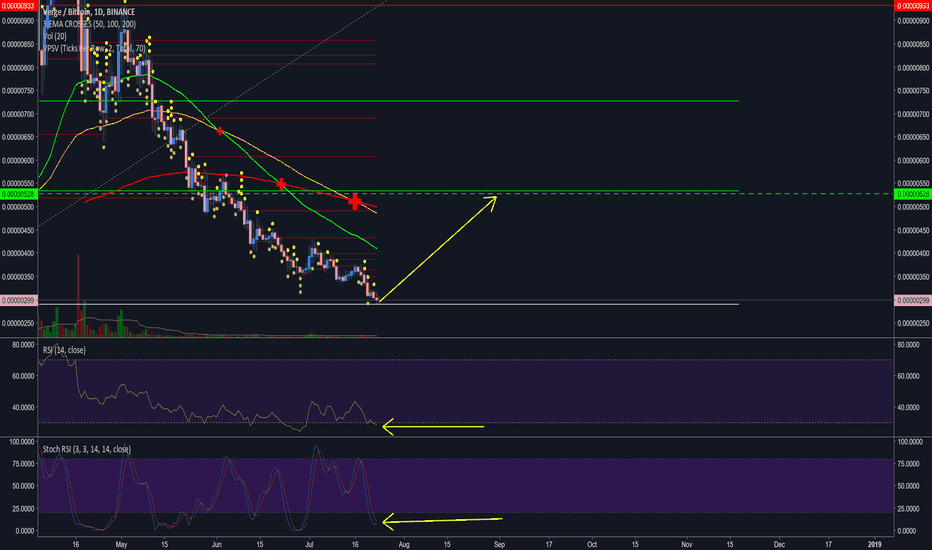932x550 pixels.
Task: Select the Verge / Bitcoin, 1D, BINANCE chart title
Action: 89,12
